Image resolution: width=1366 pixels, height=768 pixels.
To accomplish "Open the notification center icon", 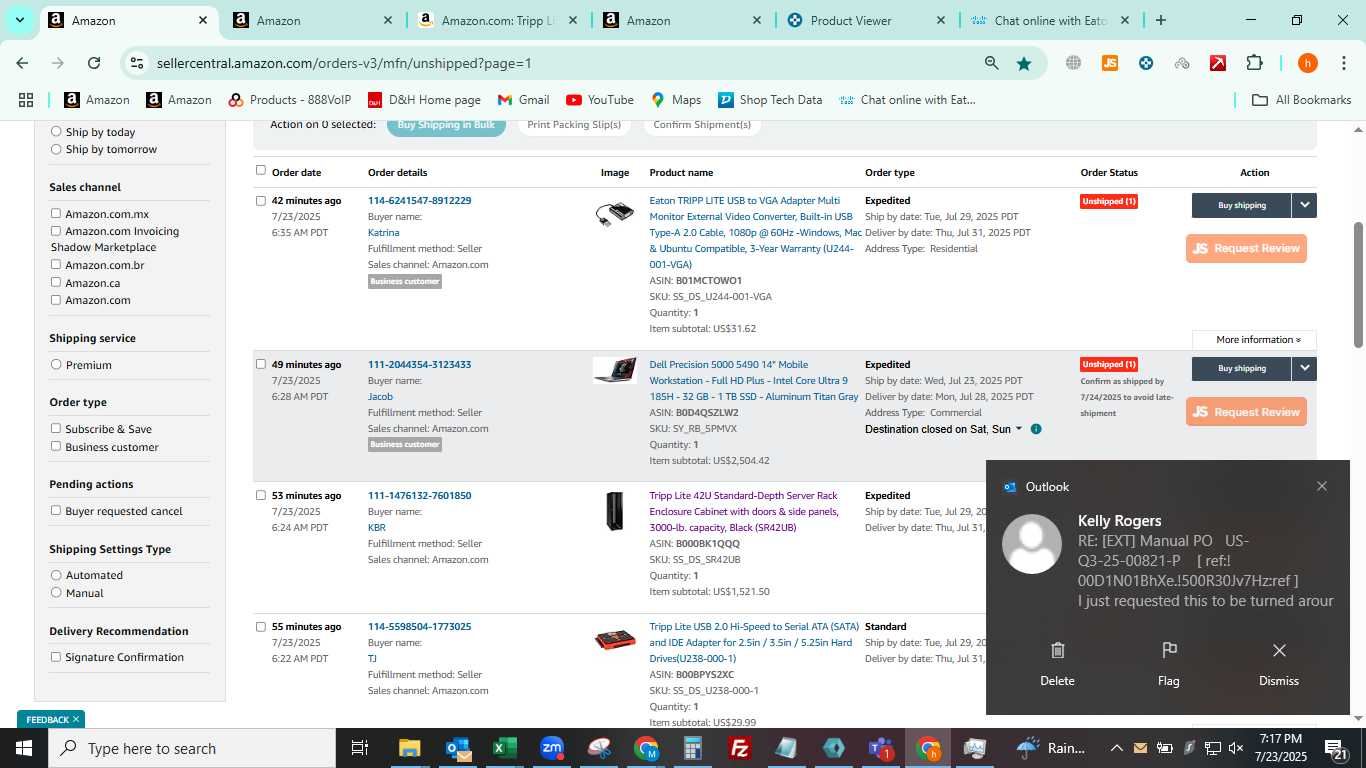I will pos(1337,748).
